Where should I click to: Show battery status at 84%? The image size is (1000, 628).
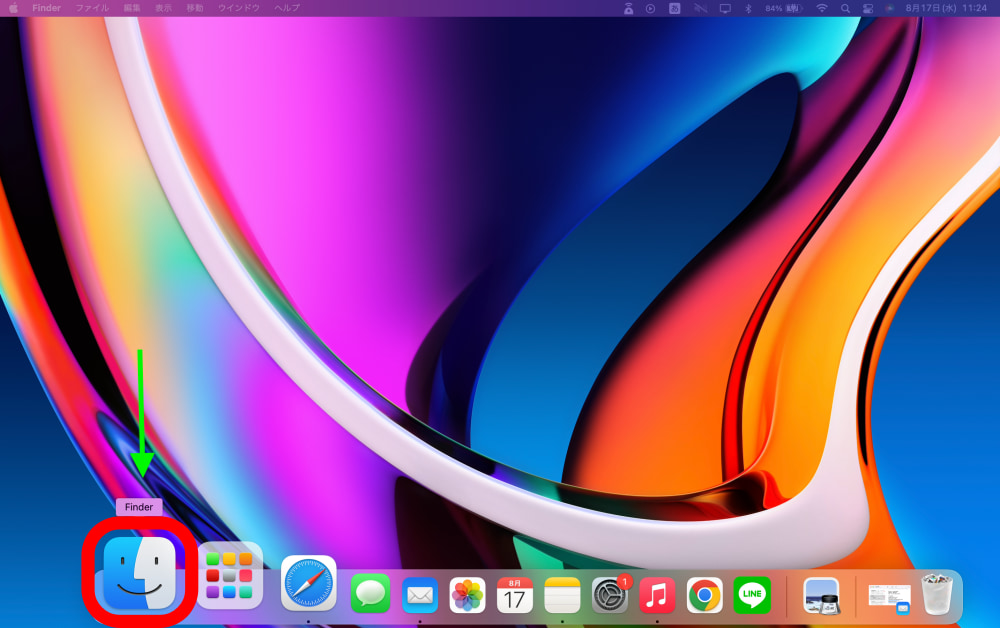[783, 8]
